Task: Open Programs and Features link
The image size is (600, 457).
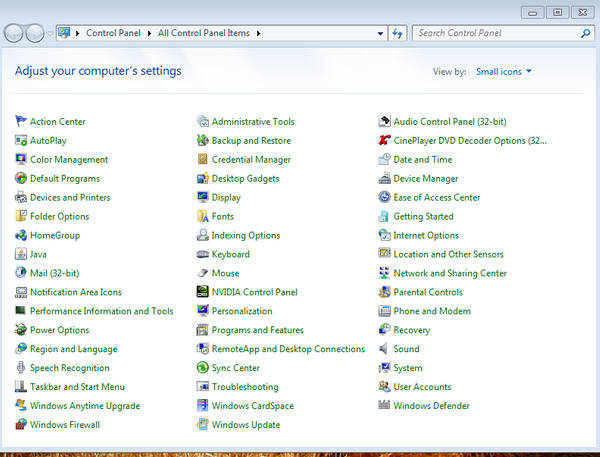Action: coord(257,330)
